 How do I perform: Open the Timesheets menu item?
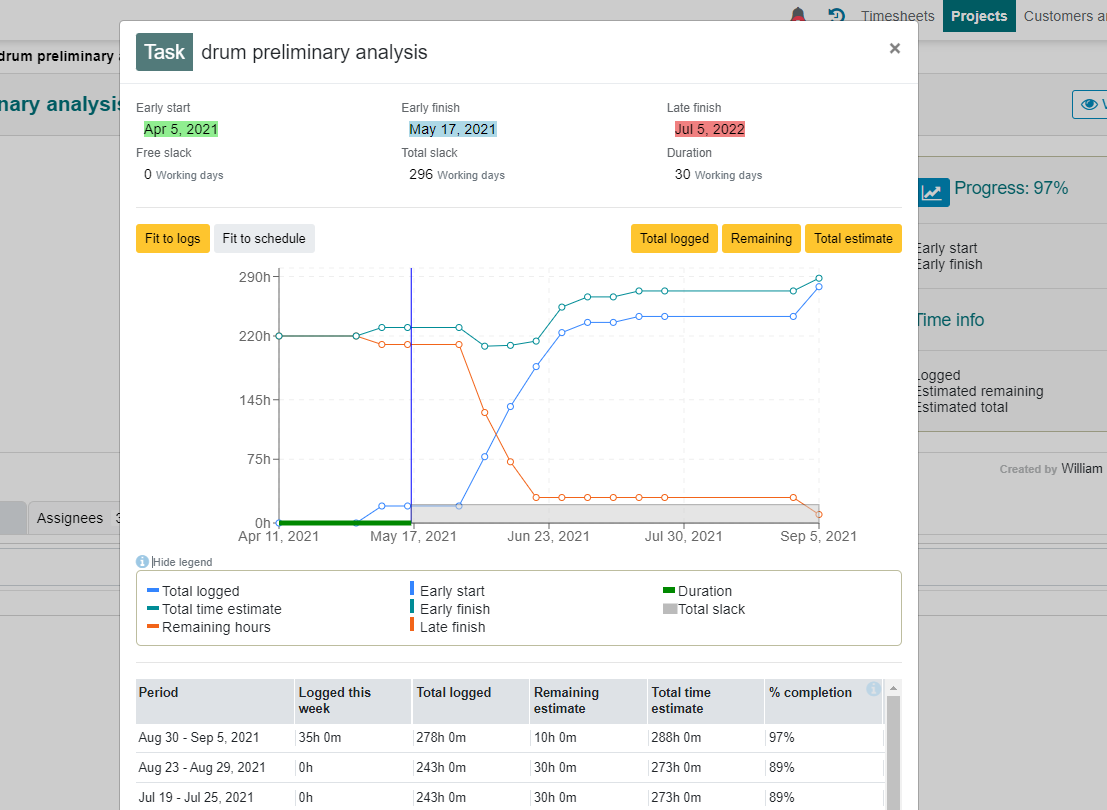pyautogui.click(x=897, y=16)
